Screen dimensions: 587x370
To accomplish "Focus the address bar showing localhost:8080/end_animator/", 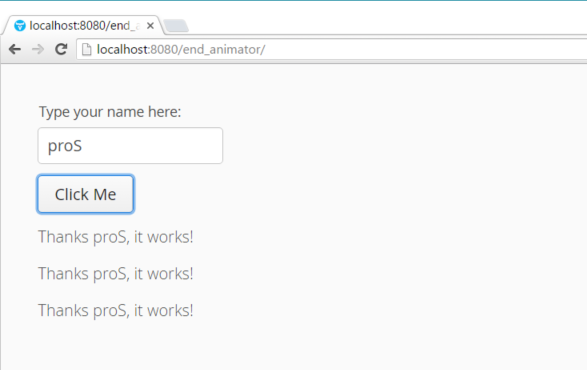I will tap(332, 49).
